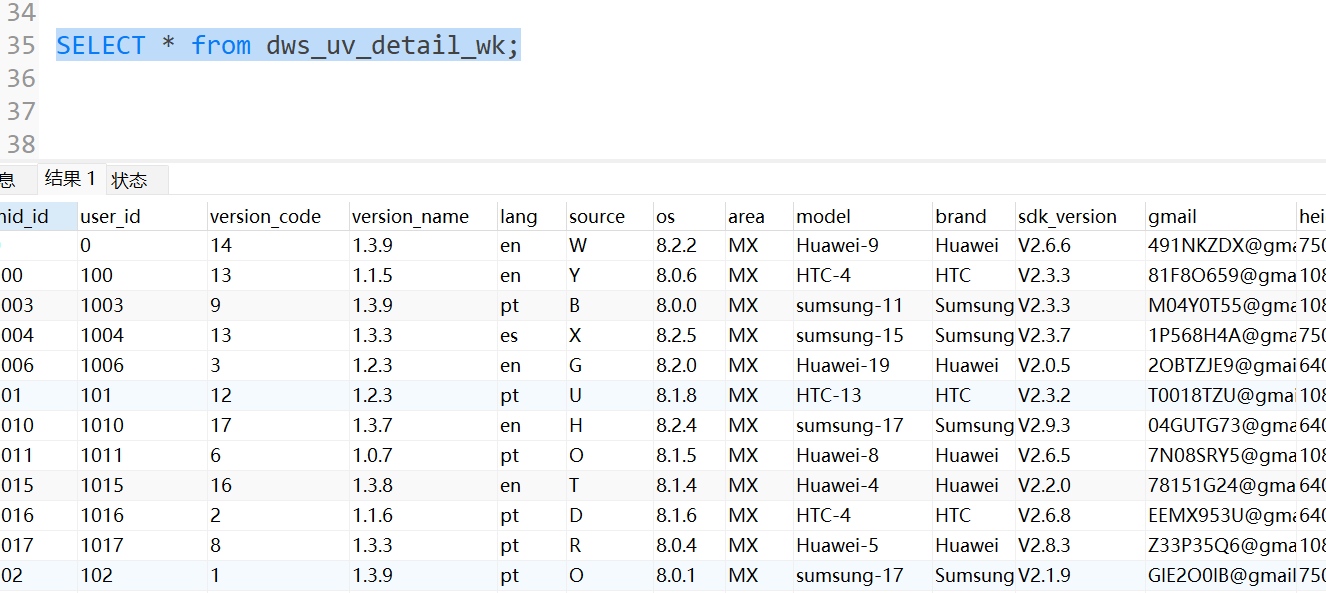Screen dimensions: 1326x593
Task: Place cursor on empty line 37
Action: click(x=400, y=111)
